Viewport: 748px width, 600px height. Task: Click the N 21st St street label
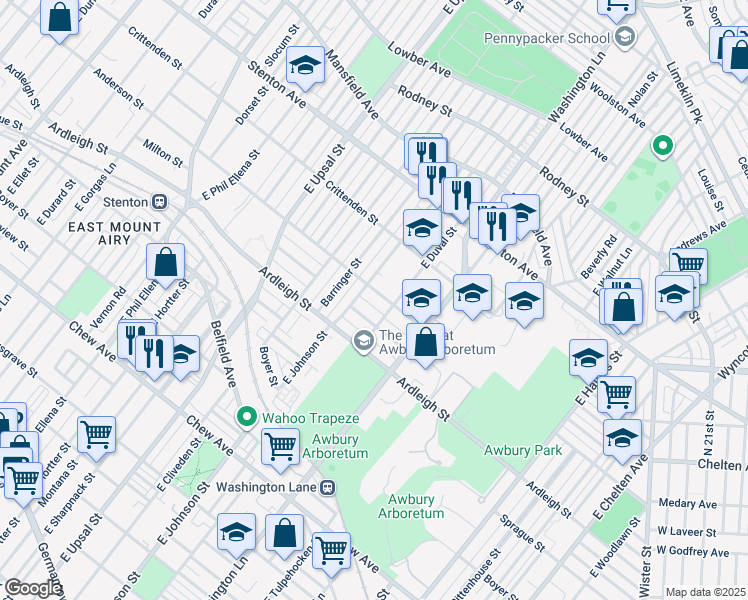point(709,433)
